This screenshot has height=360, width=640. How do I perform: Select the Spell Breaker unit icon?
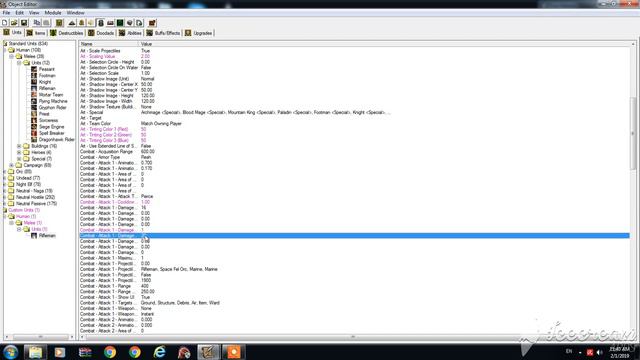pyautogui.click(x=34, y=133)
